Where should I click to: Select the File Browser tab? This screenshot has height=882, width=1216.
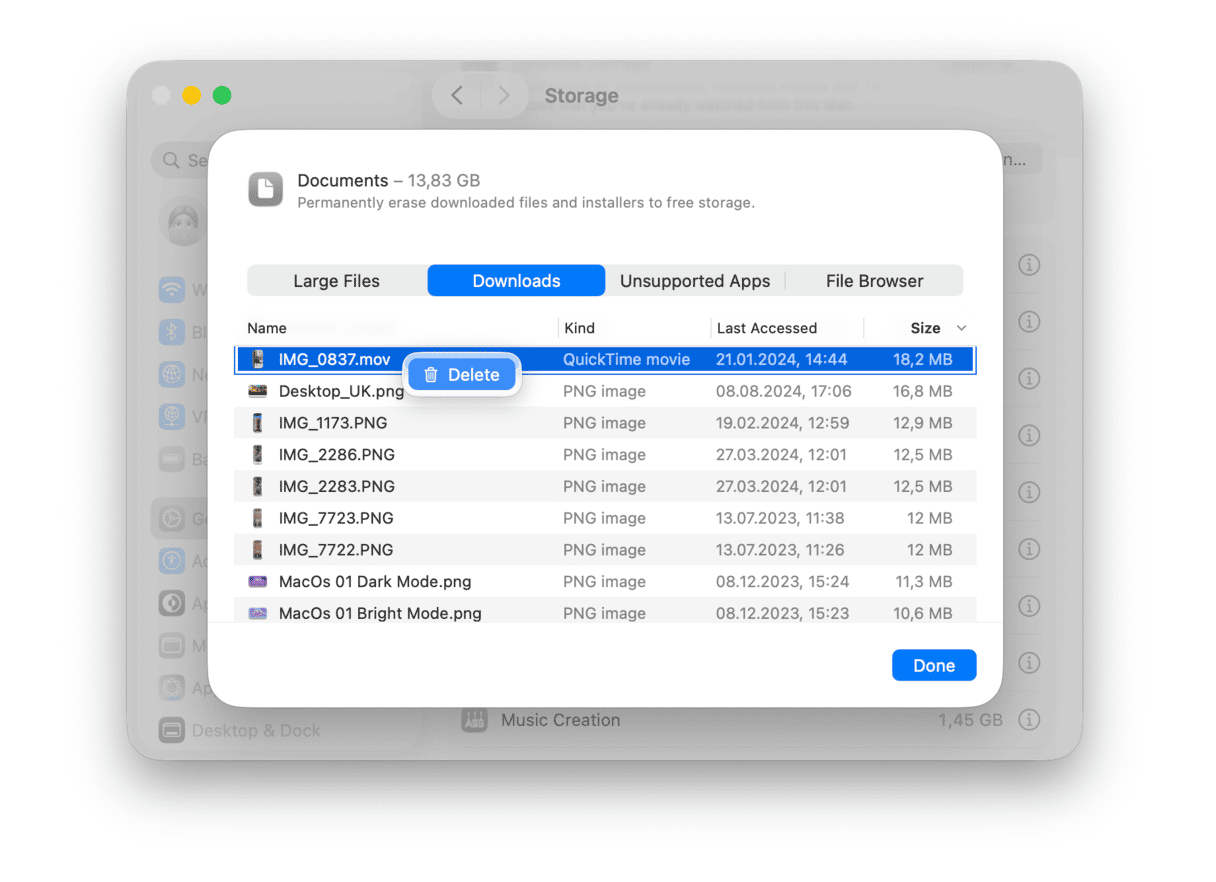874,281
